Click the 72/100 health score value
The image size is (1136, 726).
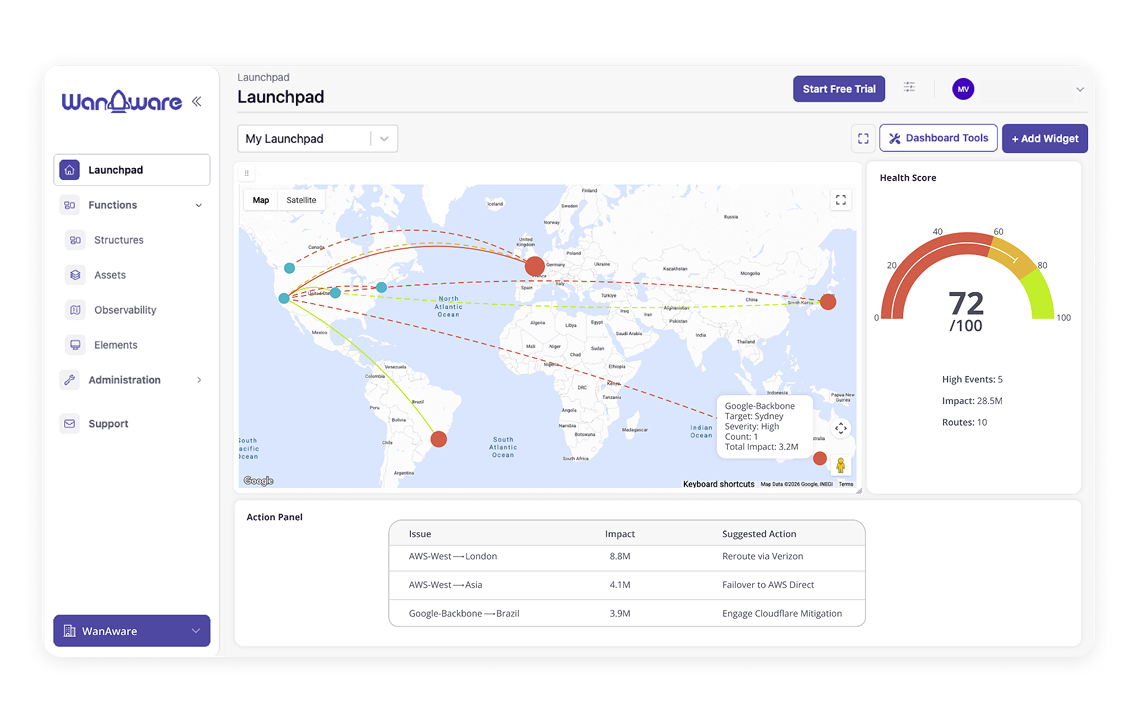[x=966, y=312]
